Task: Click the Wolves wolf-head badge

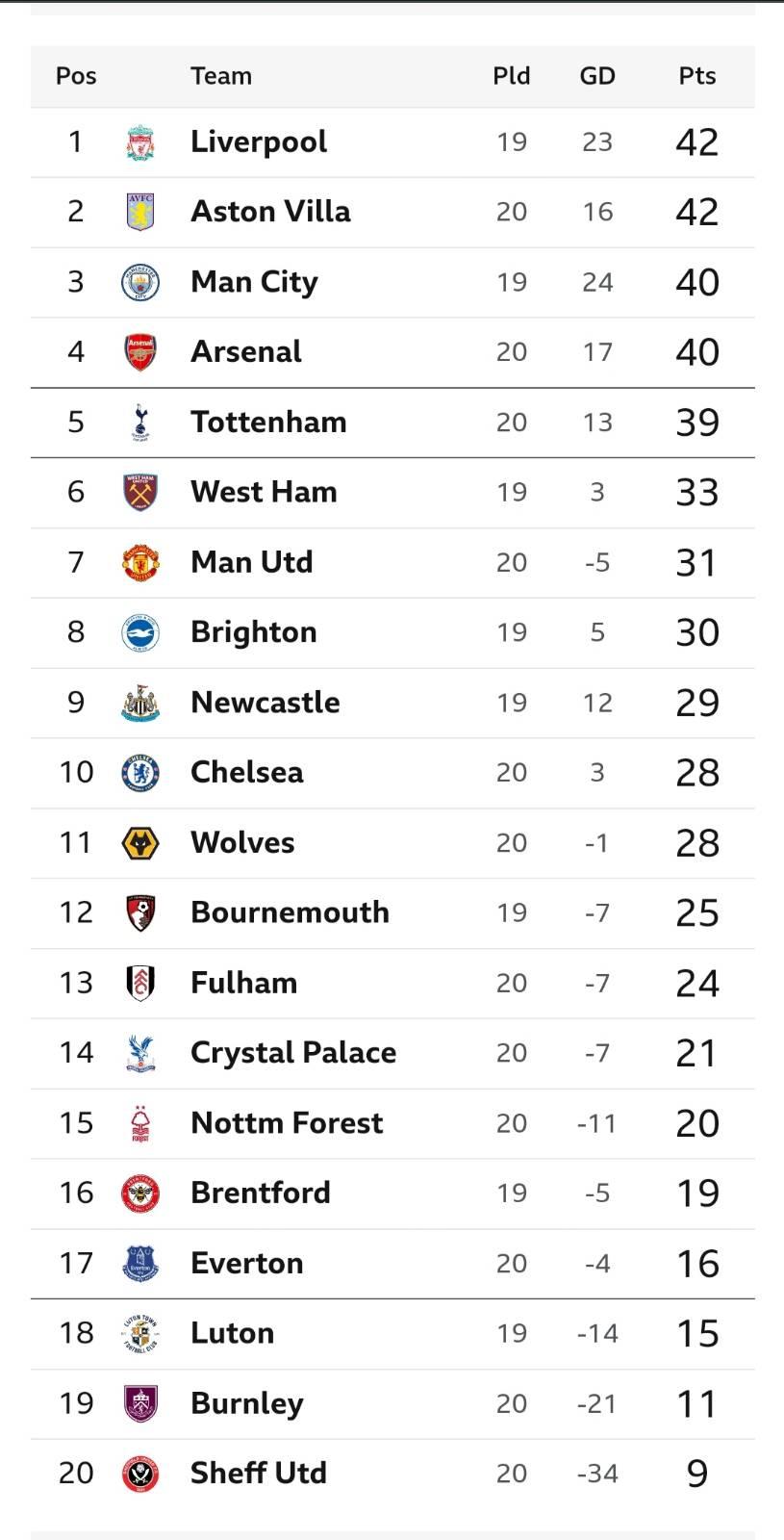Action: [x=140, y=843]
